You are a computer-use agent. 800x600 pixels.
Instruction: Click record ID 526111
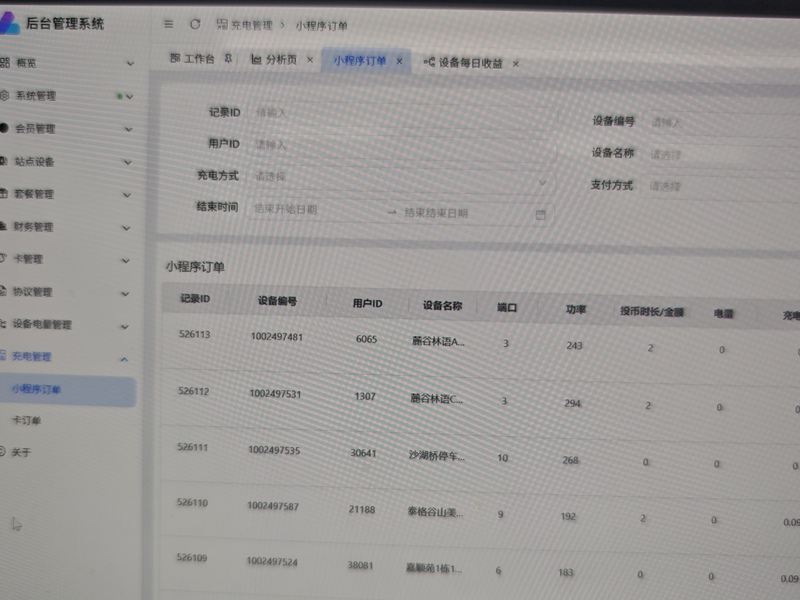click(x=192, y=447)
